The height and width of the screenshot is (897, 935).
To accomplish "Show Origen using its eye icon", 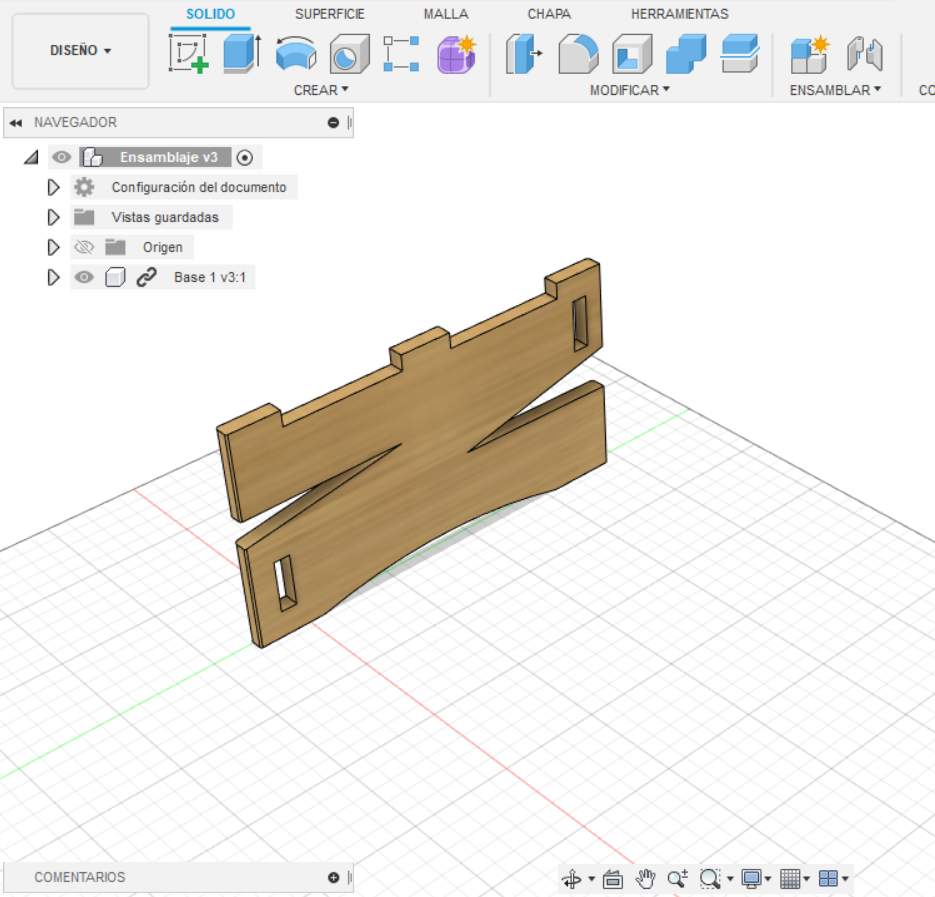I will (x=84, y=247).
